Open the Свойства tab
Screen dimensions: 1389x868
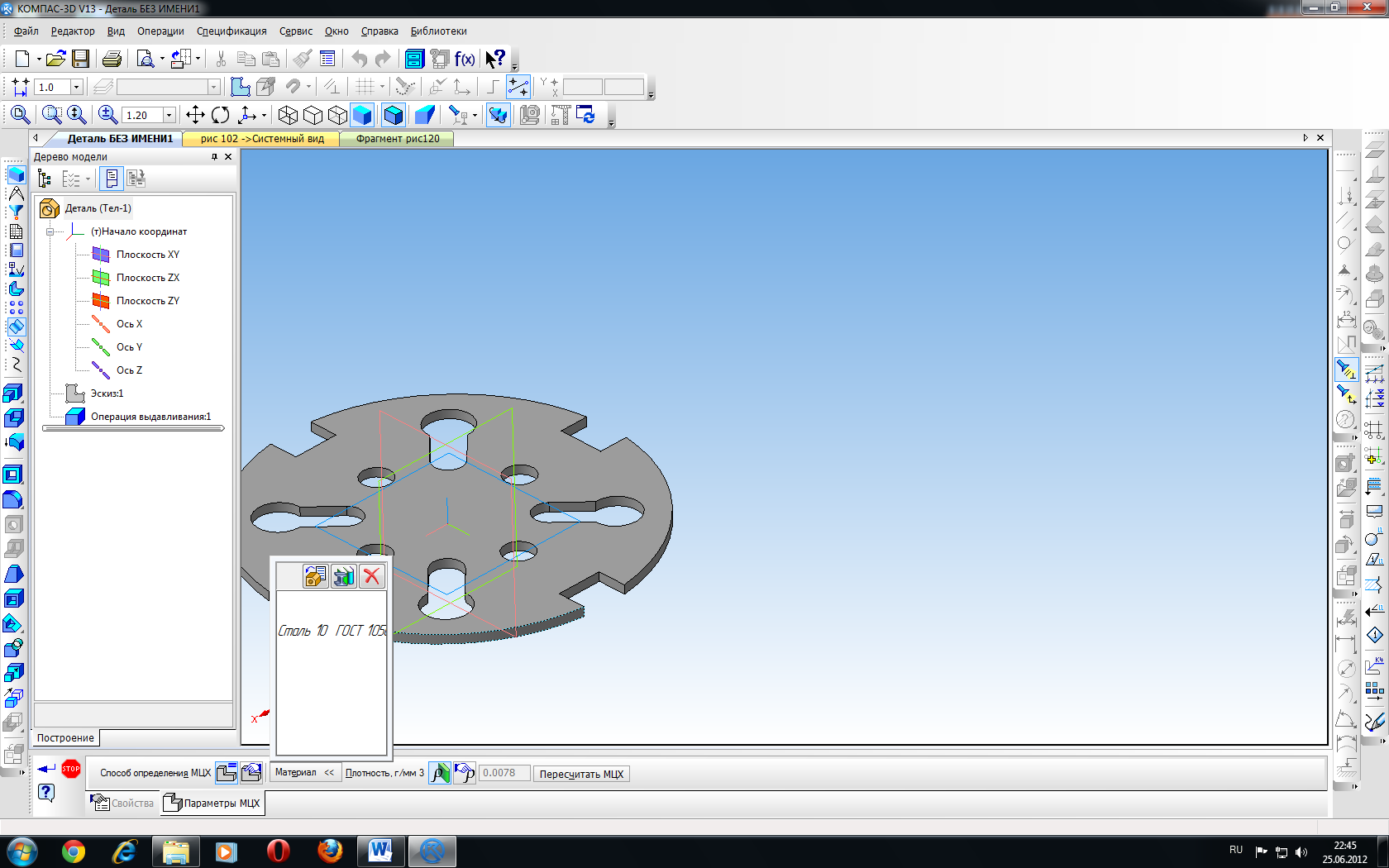tap(122, 803)
